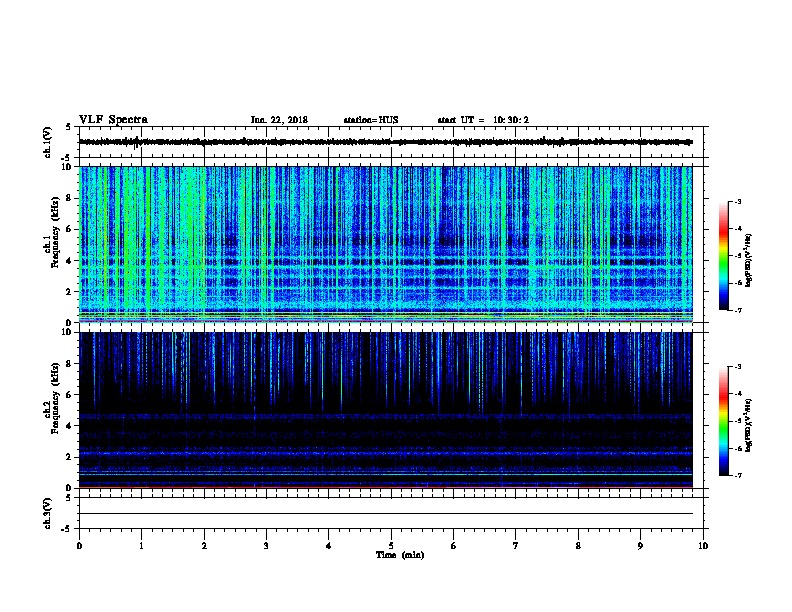This screenshot has height=612, width=792.
Task: Click the "4" kHz tick of ch.2 spectrogram
Action: [x=70, y=426]
